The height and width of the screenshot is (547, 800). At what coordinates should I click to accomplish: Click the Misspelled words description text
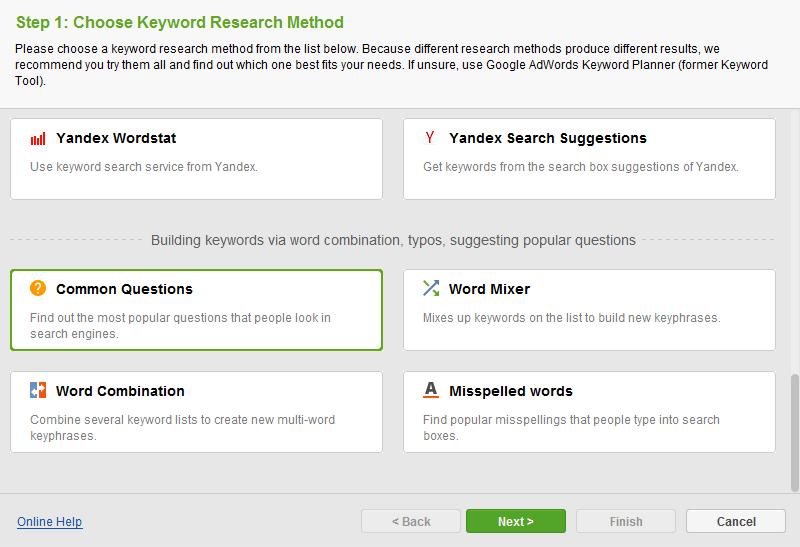tap(571, 428)
